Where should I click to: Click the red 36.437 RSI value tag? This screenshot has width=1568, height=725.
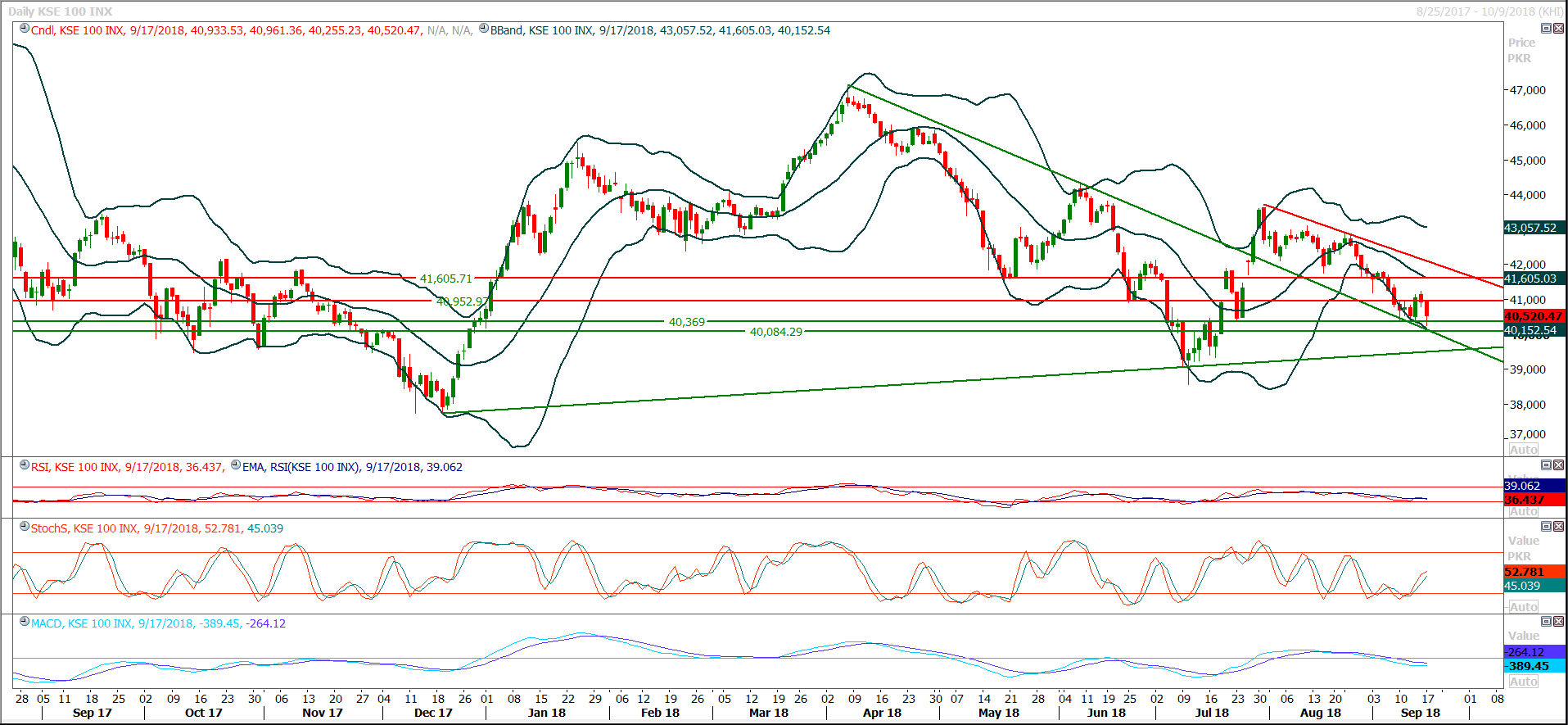point(1534,500)
